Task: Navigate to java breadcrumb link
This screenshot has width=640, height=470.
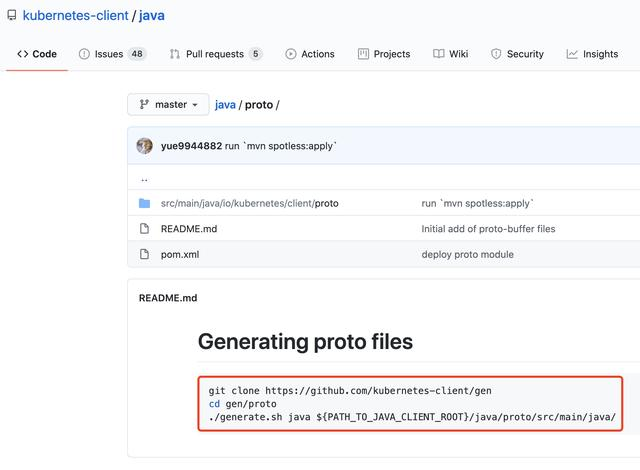Action: point(225,104)
